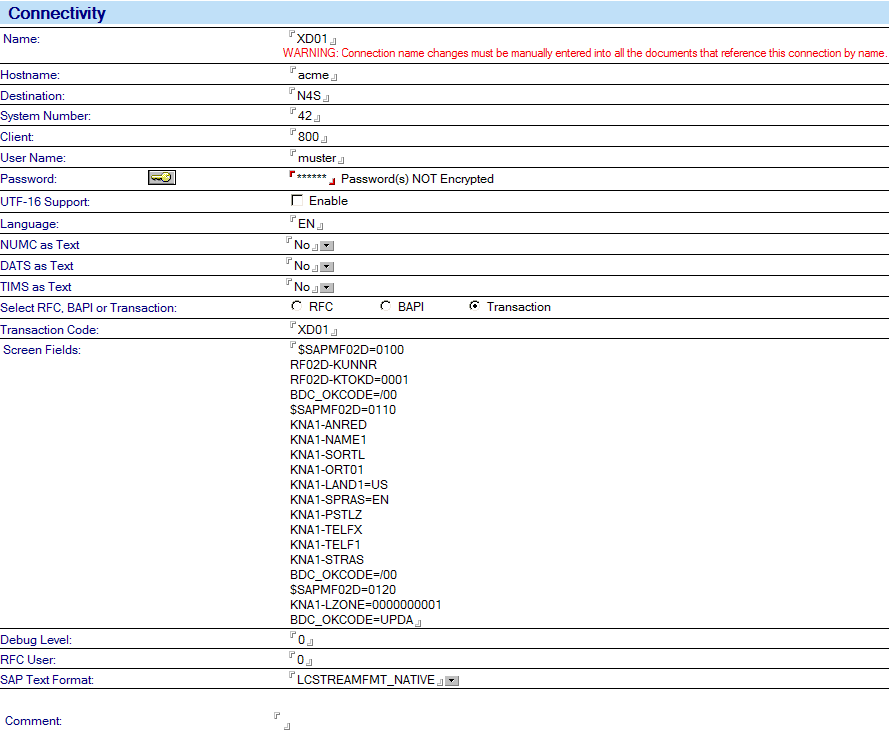Screen dimensions: 889x736
Task: Open the NUMC as Text dropdown
Action: pyautogui.click(x=327, y=246)
